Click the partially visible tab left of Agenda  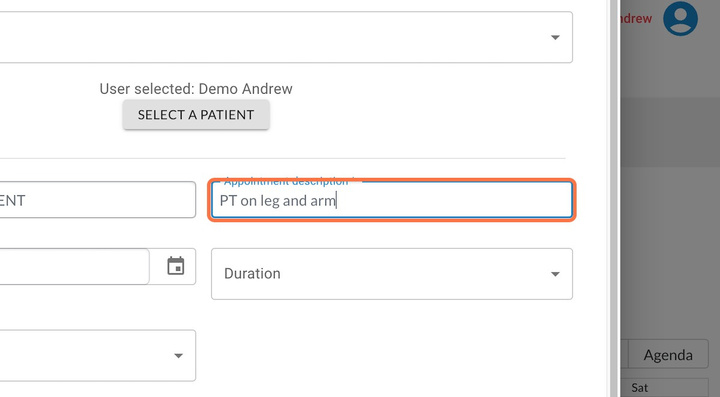point(624,354)
